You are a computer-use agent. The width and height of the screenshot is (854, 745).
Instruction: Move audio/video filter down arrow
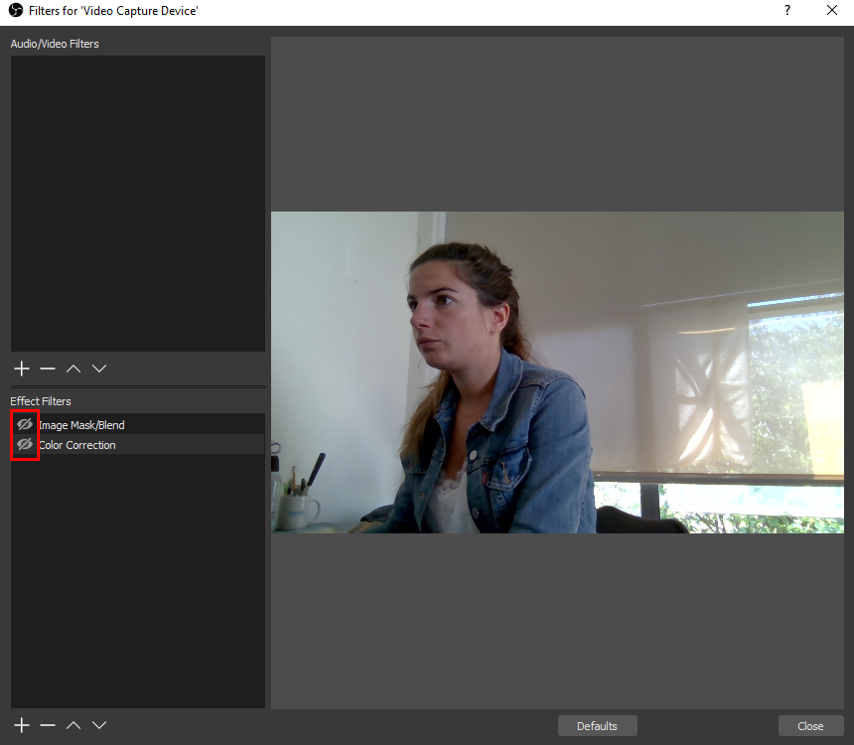(x=99, y=369)
